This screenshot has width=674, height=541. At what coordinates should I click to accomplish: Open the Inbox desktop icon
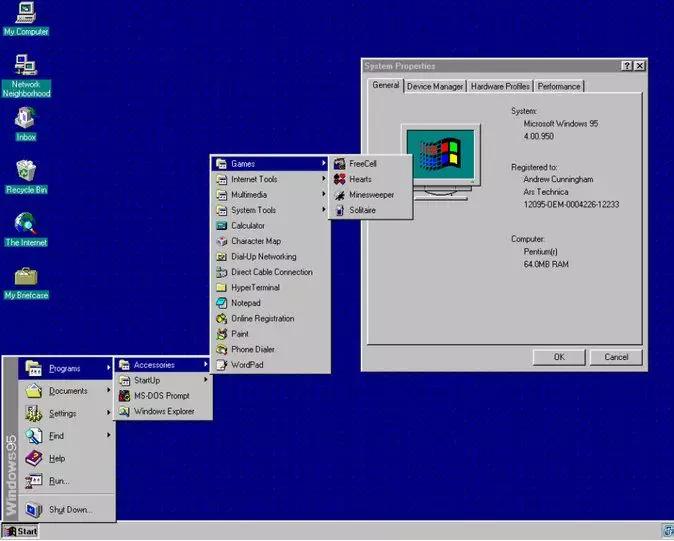point(25,120)
